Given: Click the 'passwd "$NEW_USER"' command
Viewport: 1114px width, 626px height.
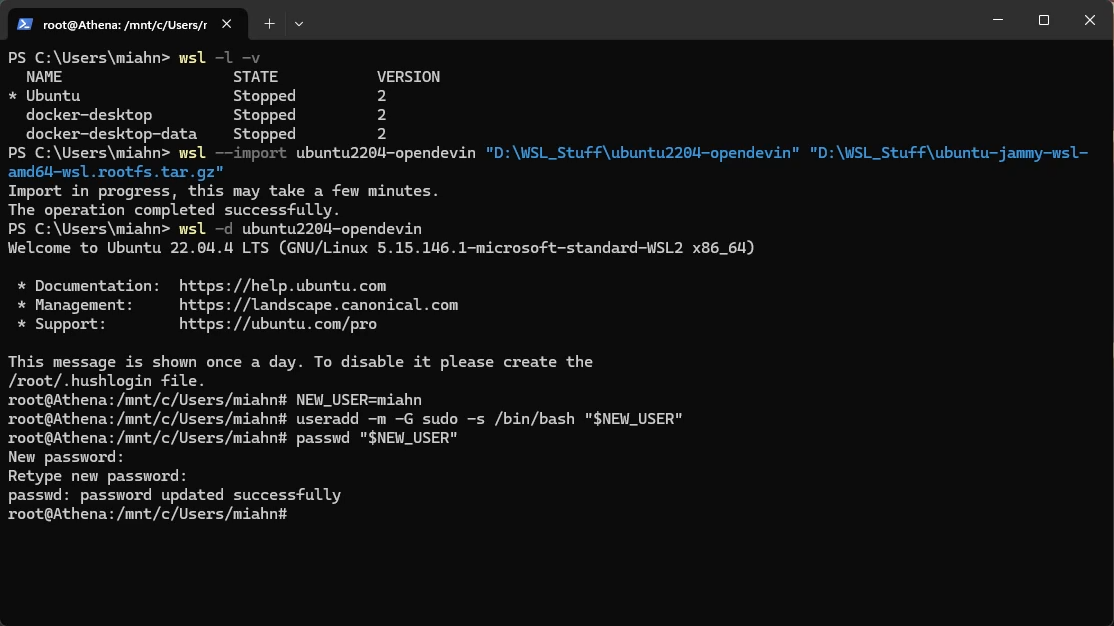Looking at the screenshot, I should [377, 438].
